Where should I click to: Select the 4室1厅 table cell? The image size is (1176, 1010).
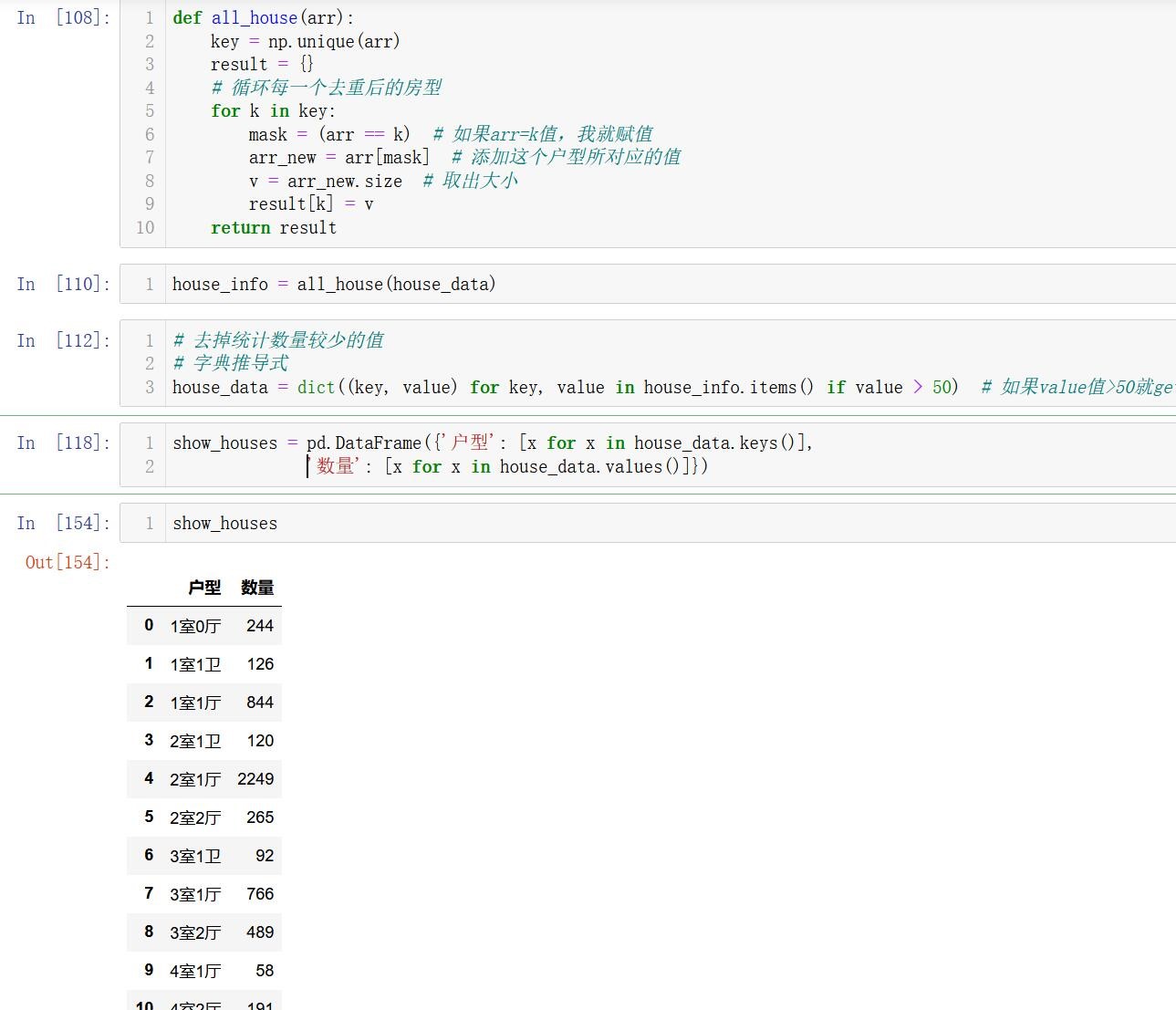click(195, 971)
